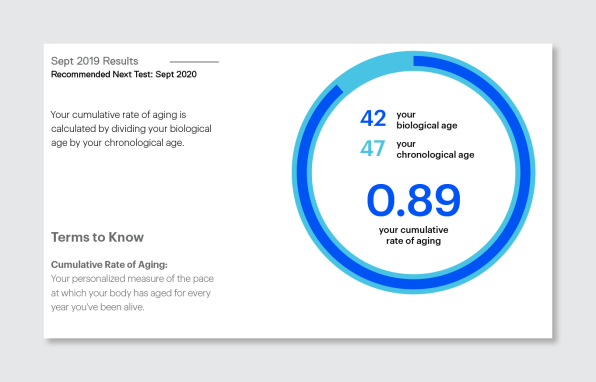Click the Terms to Know heading
The image size is (596, 382).
coord(97,237)
